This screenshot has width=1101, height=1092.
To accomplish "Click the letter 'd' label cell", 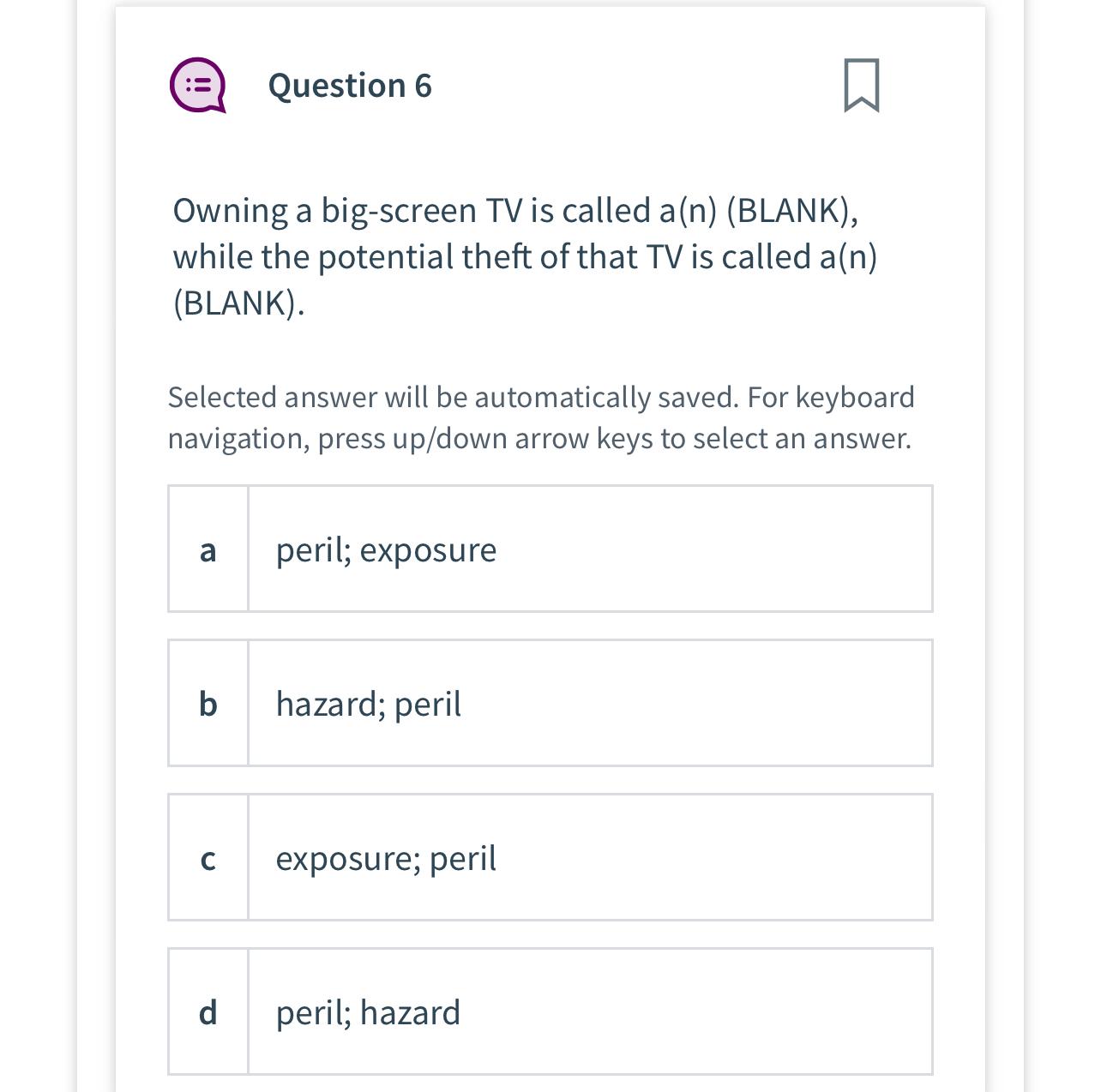I will tap(208, 1011).
